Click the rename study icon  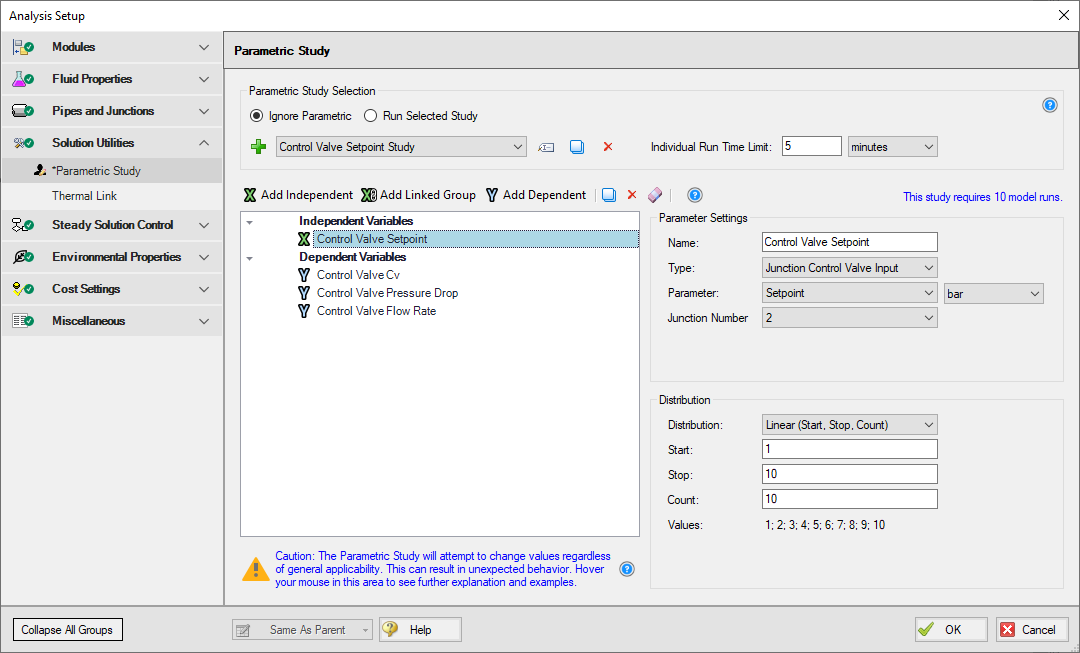[x=546, y=147]
